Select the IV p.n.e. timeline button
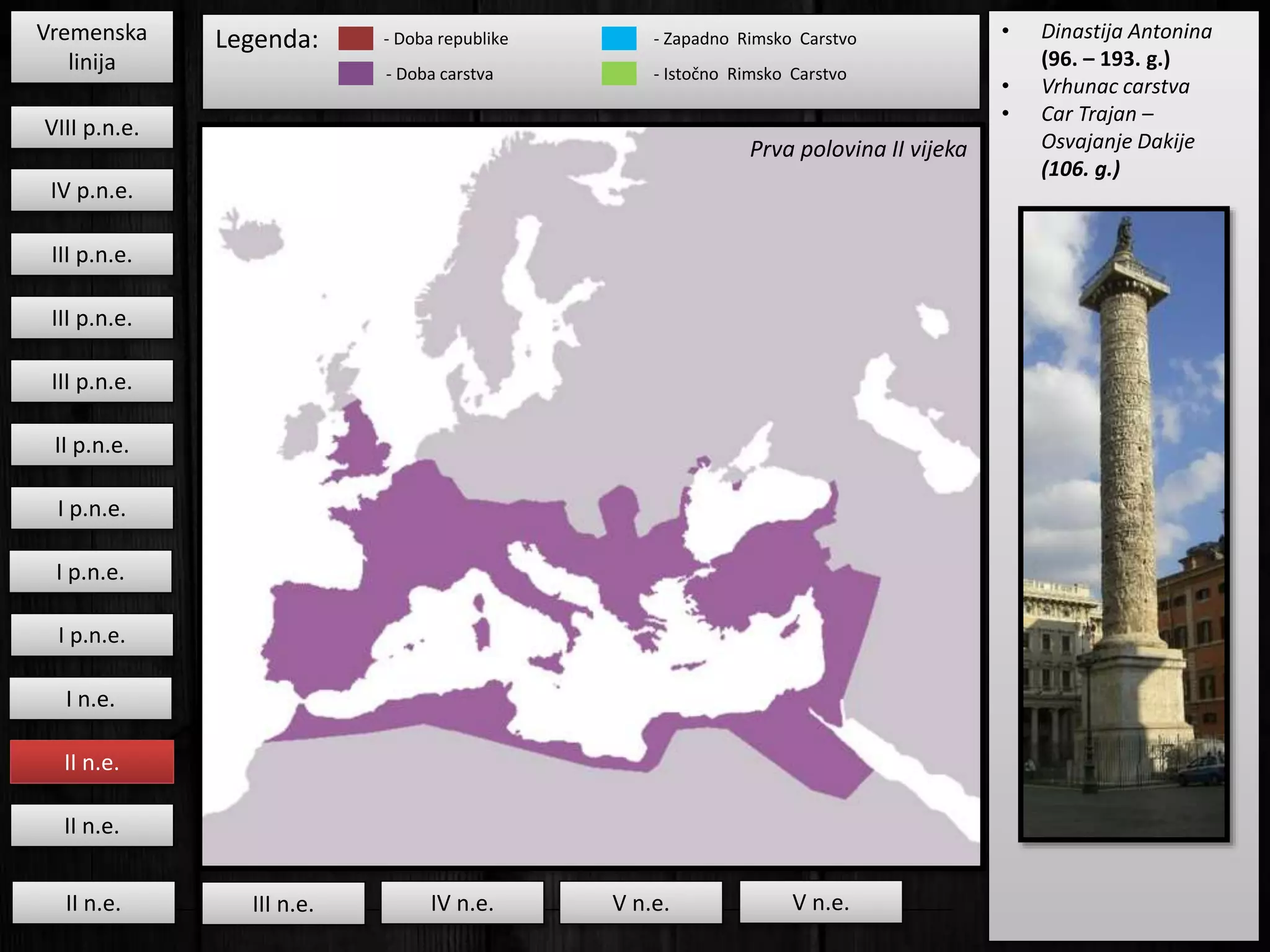Viewport: 1270px width, 952px height. pyautogui.click(x=92, y=191)
